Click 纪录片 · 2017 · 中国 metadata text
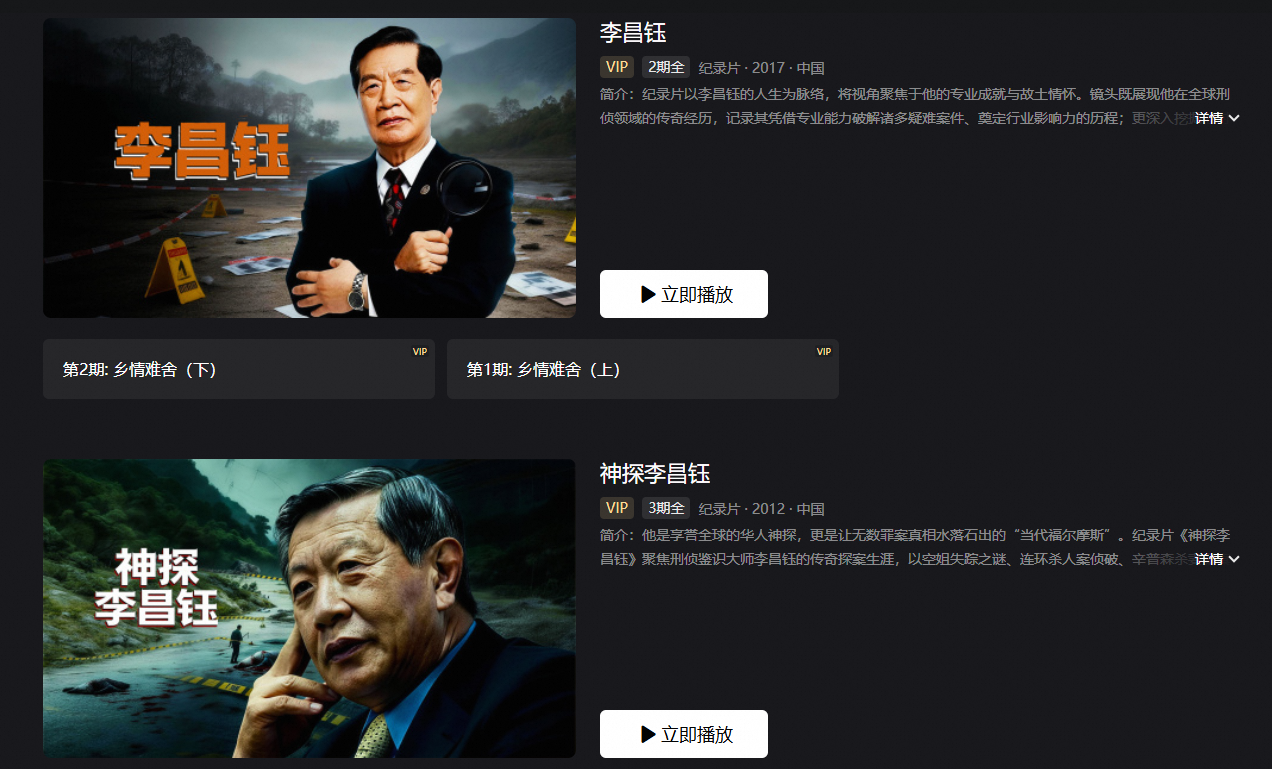This screenshot has width=1272, height=769. (761, 68)
